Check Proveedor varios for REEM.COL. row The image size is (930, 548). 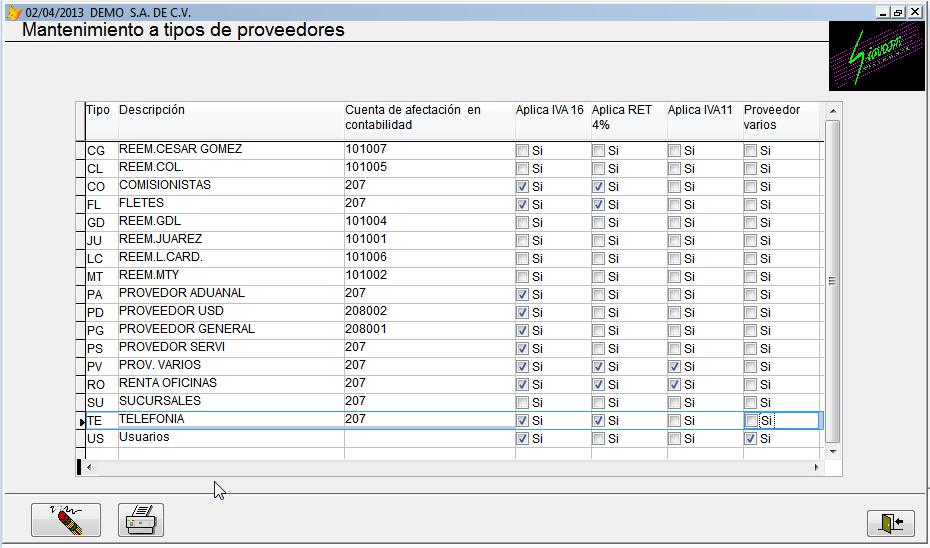click(x=750, y=168)
